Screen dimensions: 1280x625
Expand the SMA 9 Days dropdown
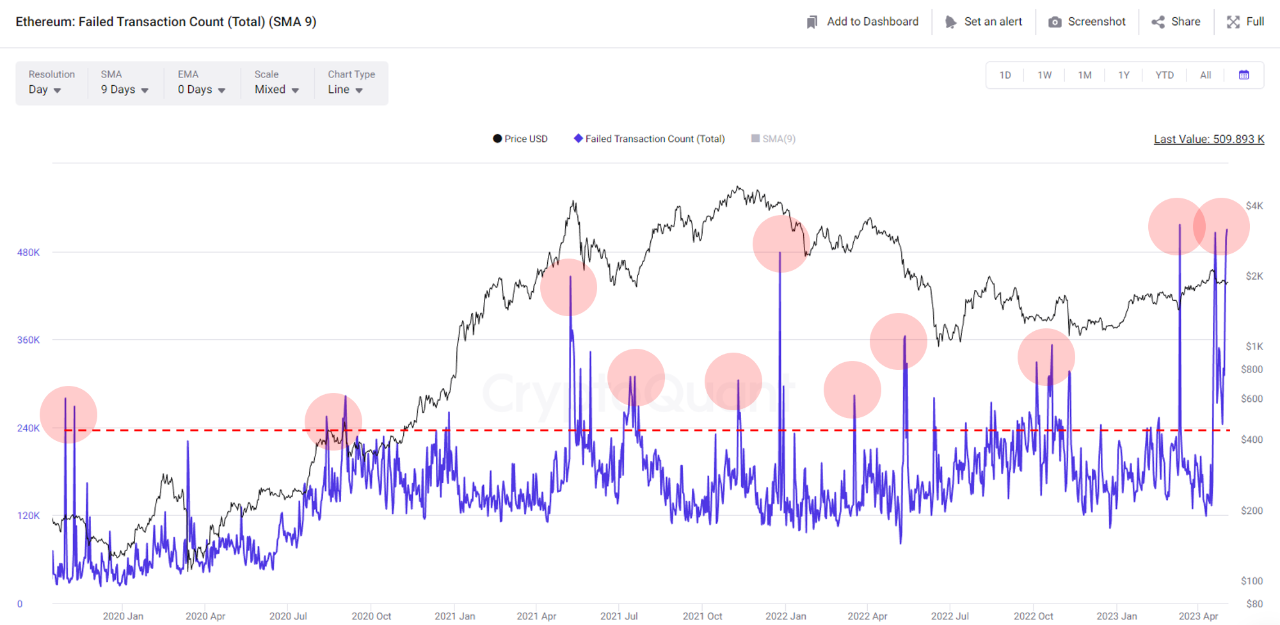[x=125, y=90]
